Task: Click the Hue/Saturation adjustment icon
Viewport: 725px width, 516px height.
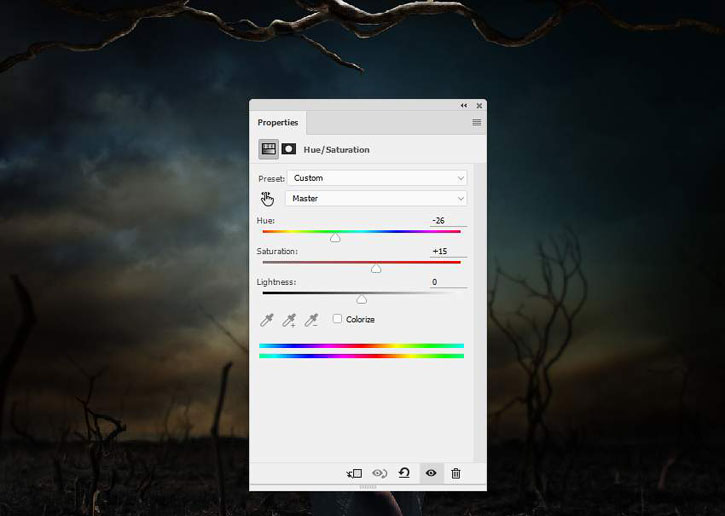Action: [269, 149]
